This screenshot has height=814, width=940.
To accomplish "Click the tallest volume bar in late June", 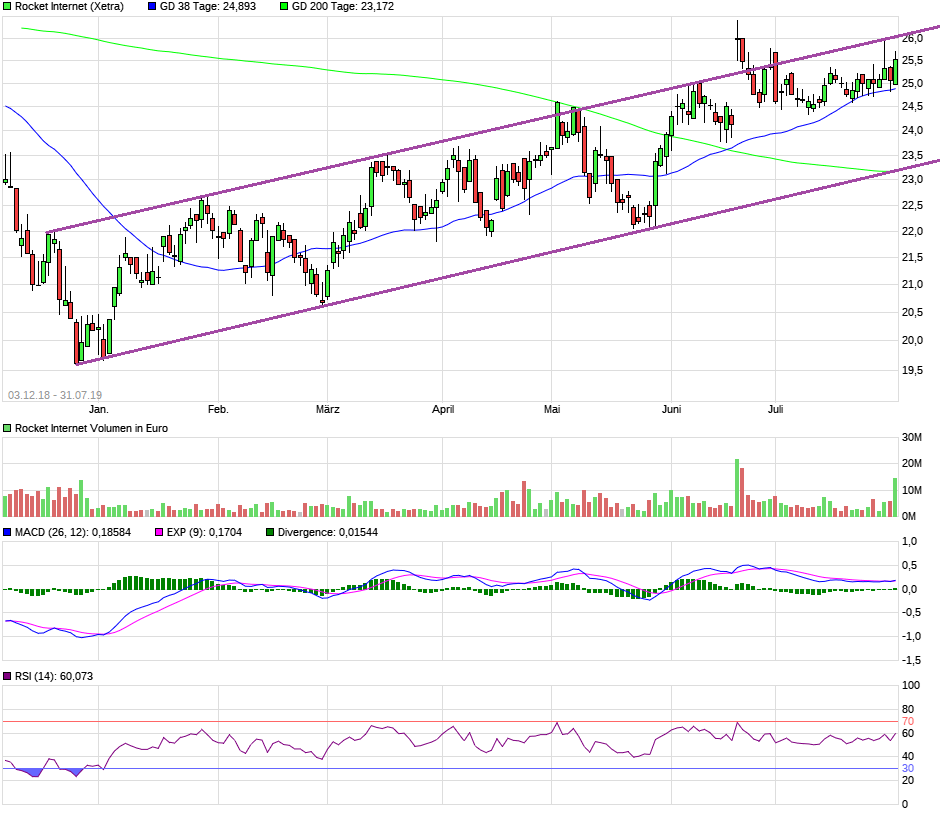I will (737, 485).
